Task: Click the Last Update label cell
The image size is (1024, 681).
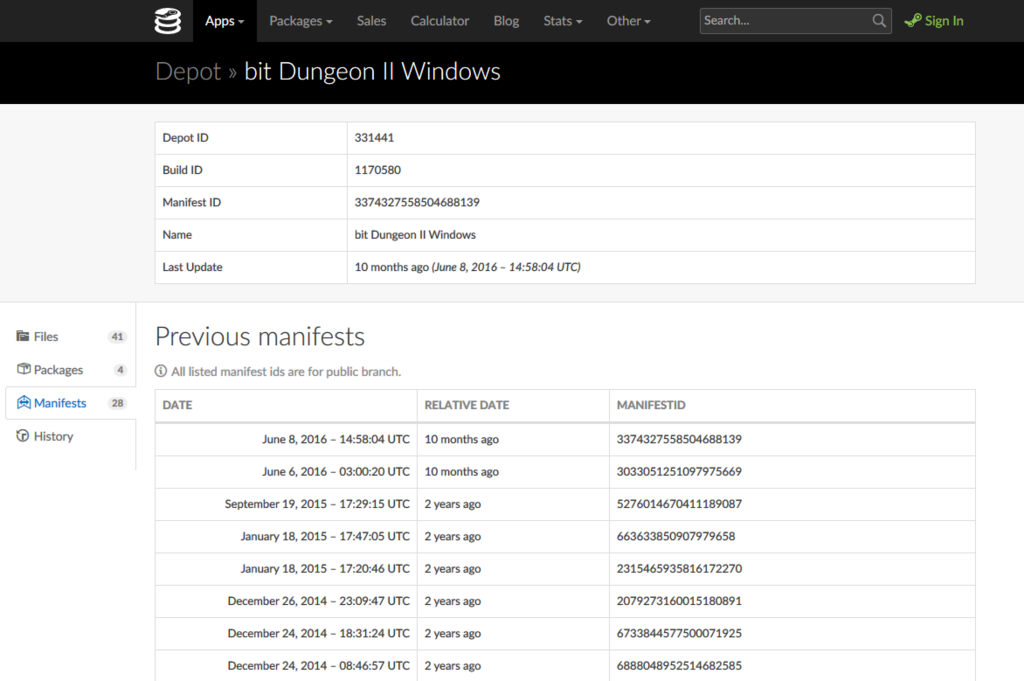Action: tap(251, 267)
